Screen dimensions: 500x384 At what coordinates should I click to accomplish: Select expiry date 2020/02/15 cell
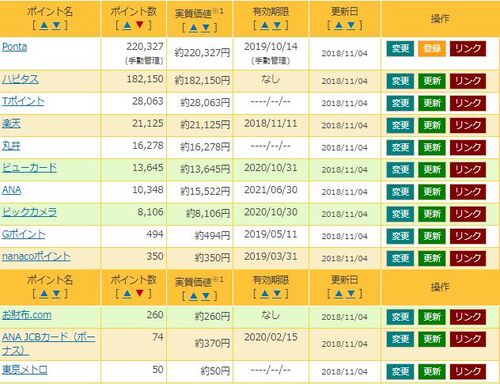[x=271, y=337]
